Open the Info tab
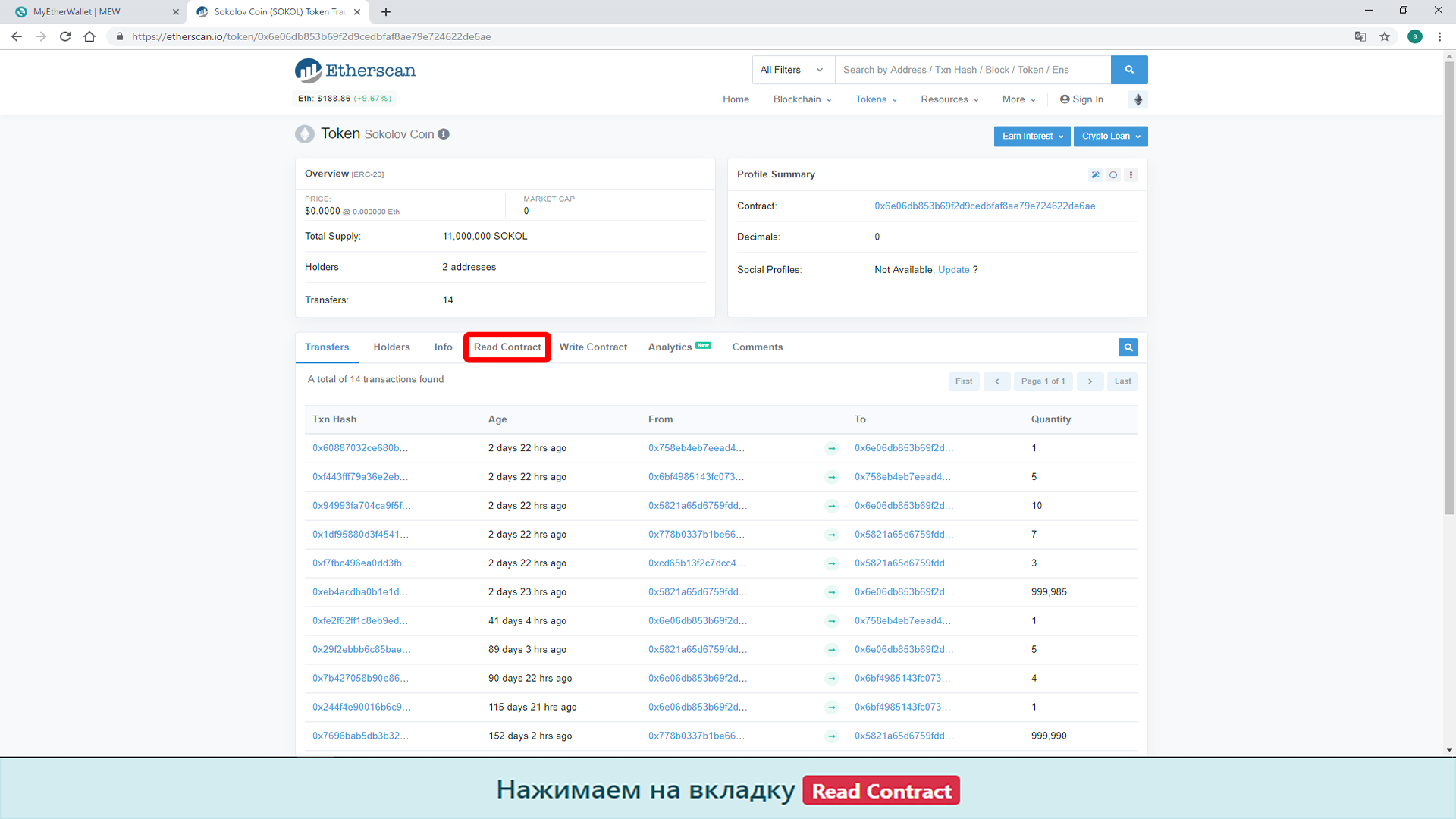1456x819 pixels. tap(443, 347)
